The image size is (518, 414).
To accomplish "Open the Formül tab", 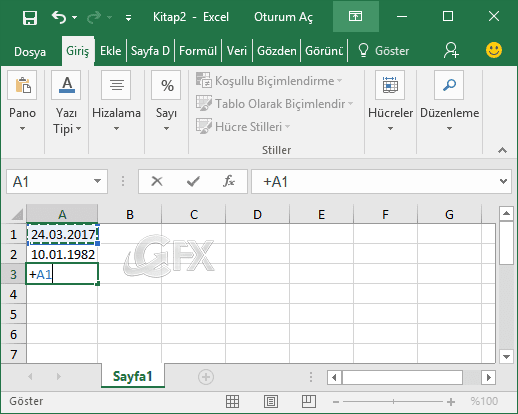I will pyautogui.click(x=198, y=51).
